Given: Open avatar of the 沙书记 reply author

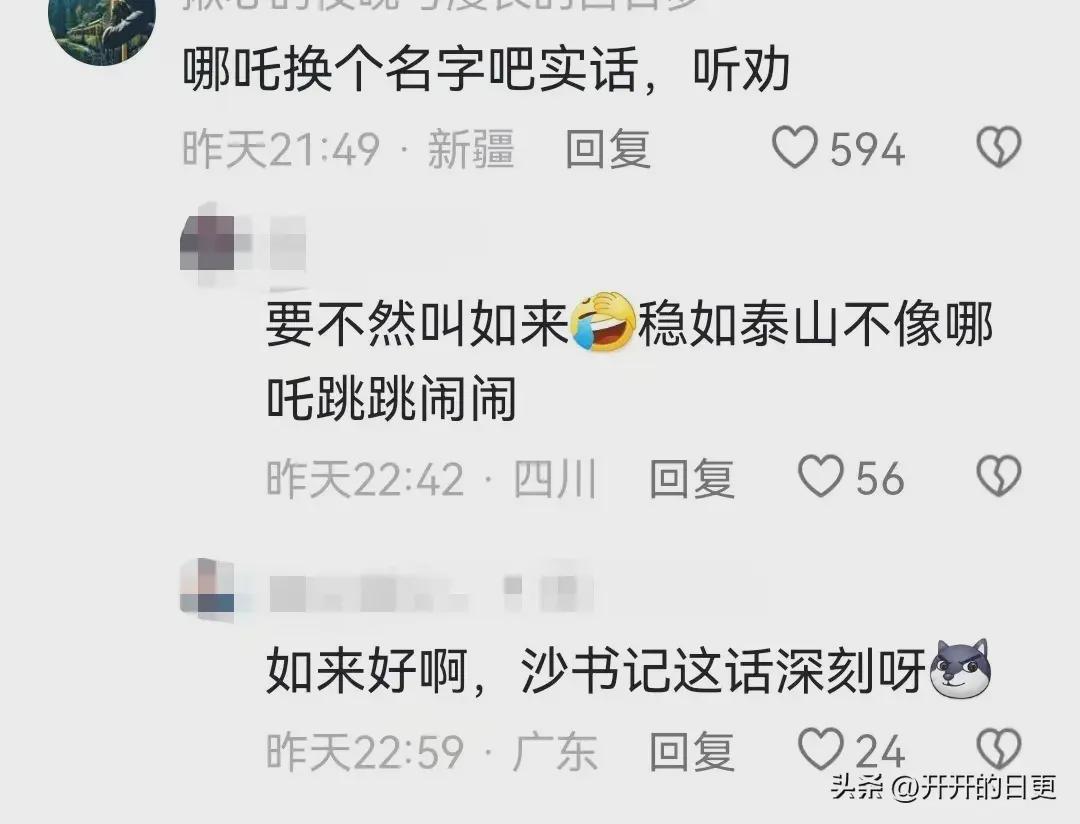Looking at the screenshot, I should tap(208, 588).
